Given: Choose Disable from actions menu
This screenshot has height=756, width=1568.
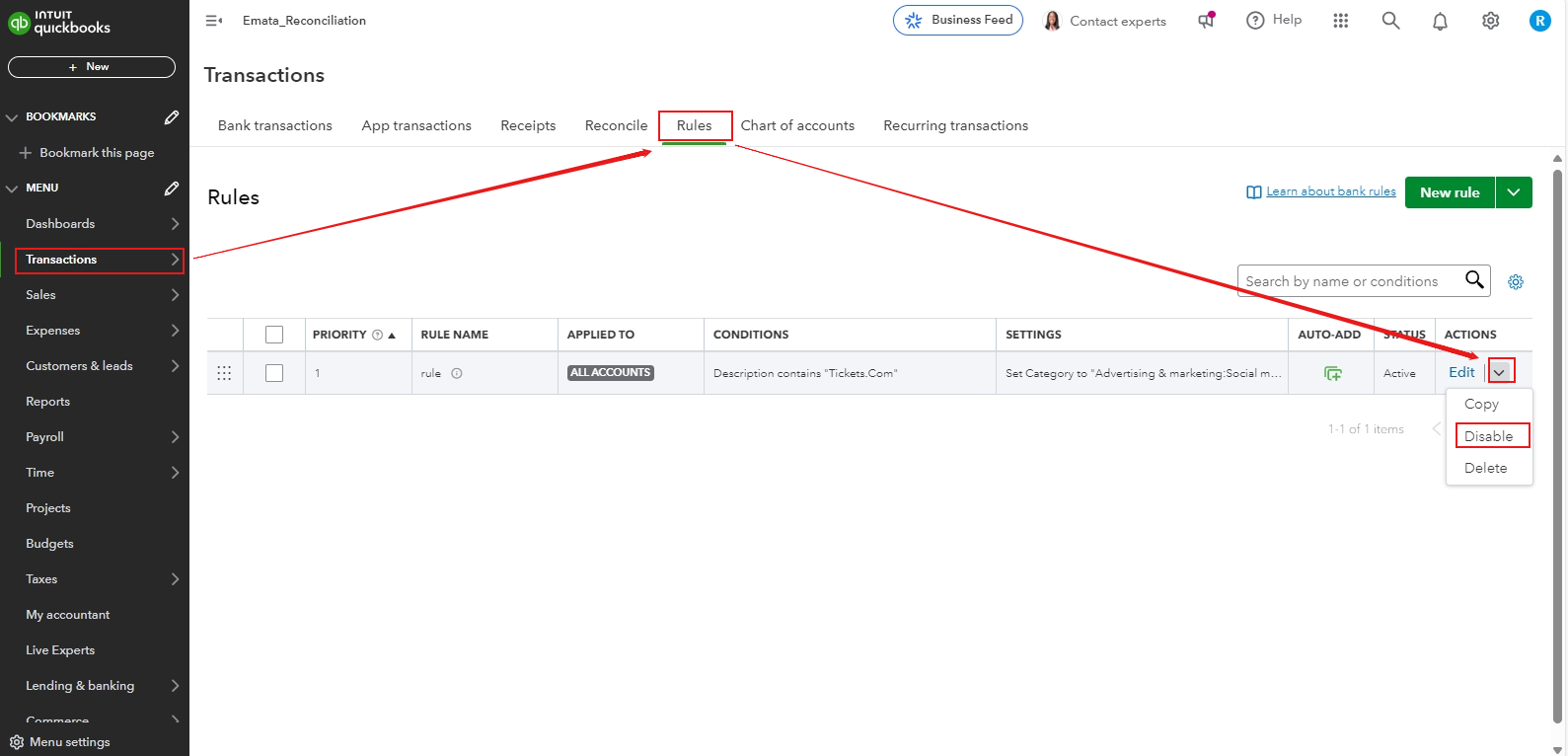Looking at the screenshot, I should (1489, 436).
